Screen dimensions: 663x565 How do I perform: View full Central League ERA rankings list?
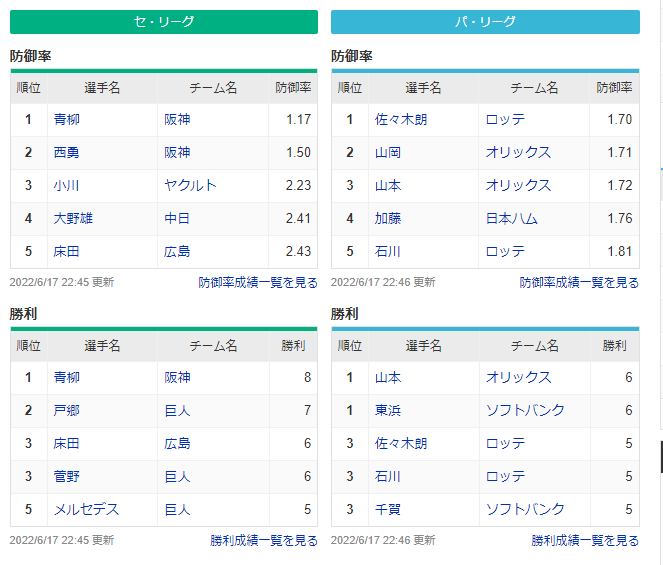point(258,283)
